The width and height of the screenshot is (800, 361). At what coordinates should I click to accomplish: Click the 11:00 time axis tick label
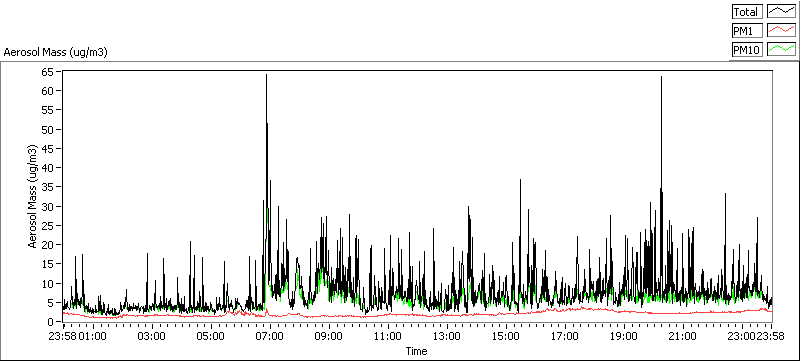point(387,337)
